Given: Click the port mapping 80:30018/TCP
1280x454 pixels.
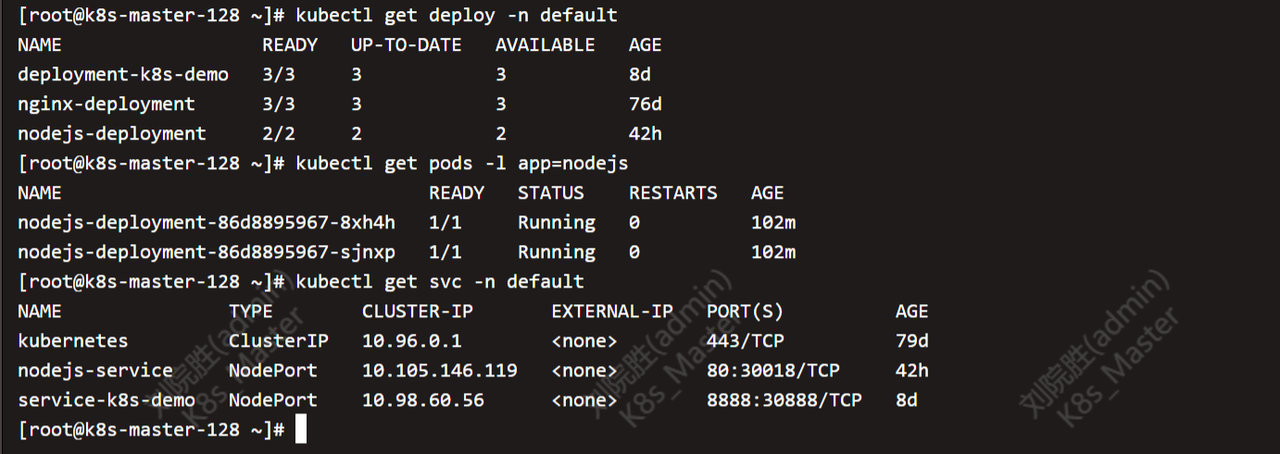Looking at the screenshot, I should 773,370.
